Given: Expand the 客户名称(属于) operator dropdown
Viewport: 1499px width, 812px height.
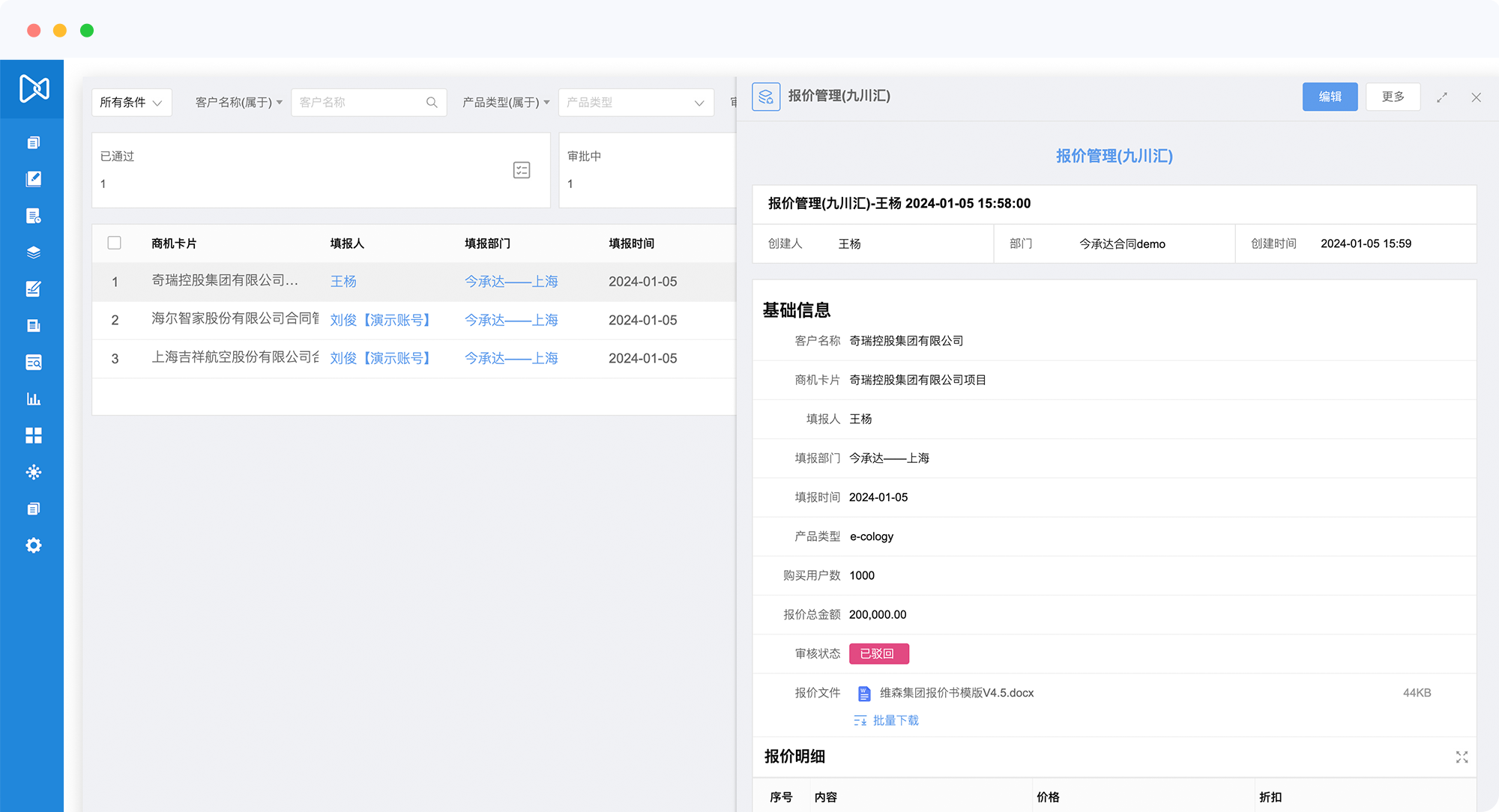Looking at the screenshot, I should point(238,103).
